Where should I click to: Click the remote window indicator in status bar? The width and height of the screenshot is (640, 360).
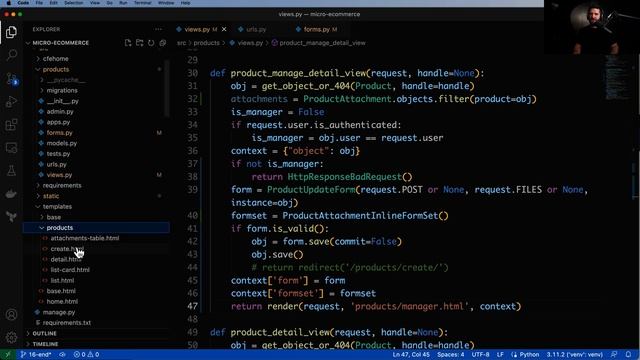tap(8, 354)
